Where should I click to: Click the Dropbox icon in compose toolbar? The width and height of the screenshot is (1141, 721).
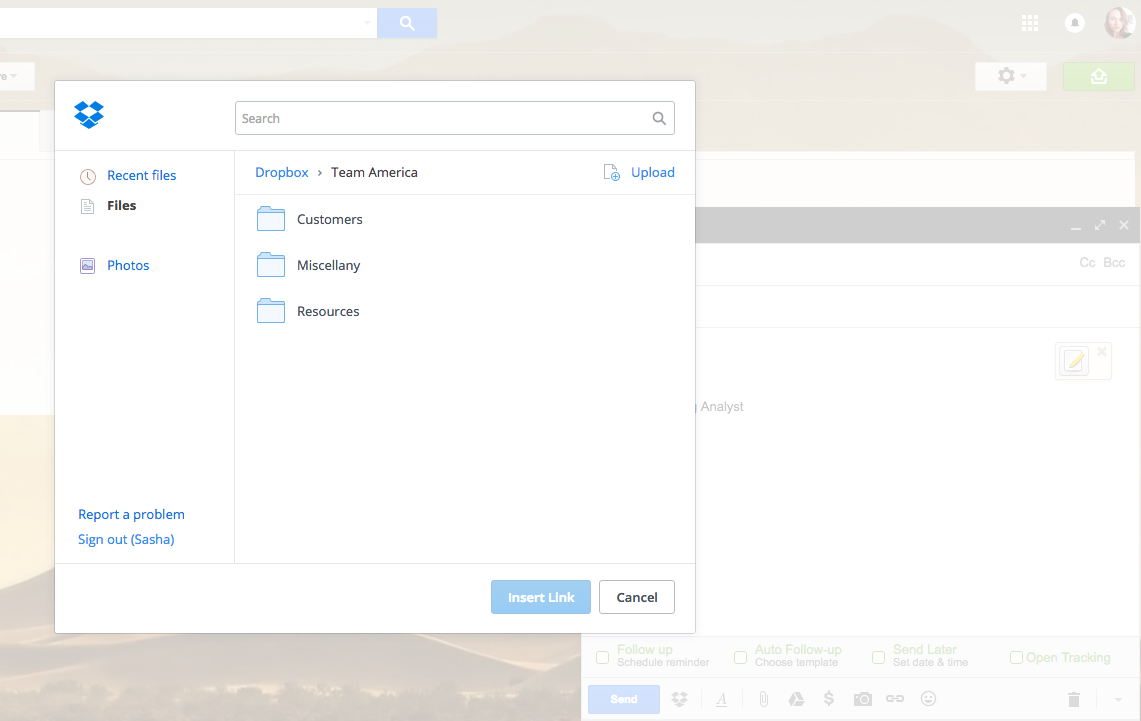point(680,699)
